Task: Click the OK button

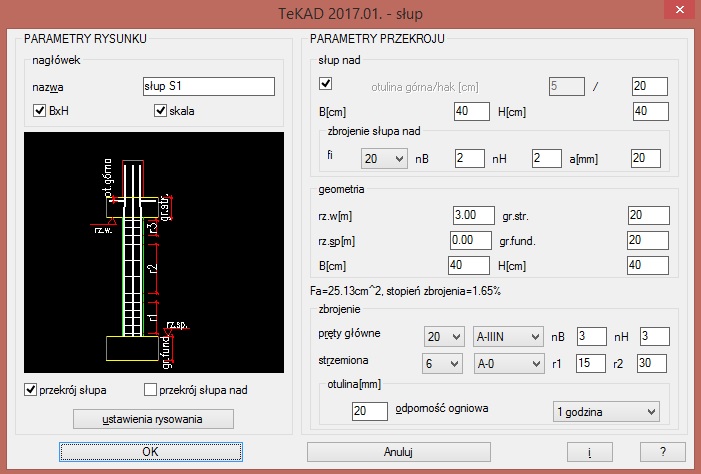Action: click(x=151, y=452)
